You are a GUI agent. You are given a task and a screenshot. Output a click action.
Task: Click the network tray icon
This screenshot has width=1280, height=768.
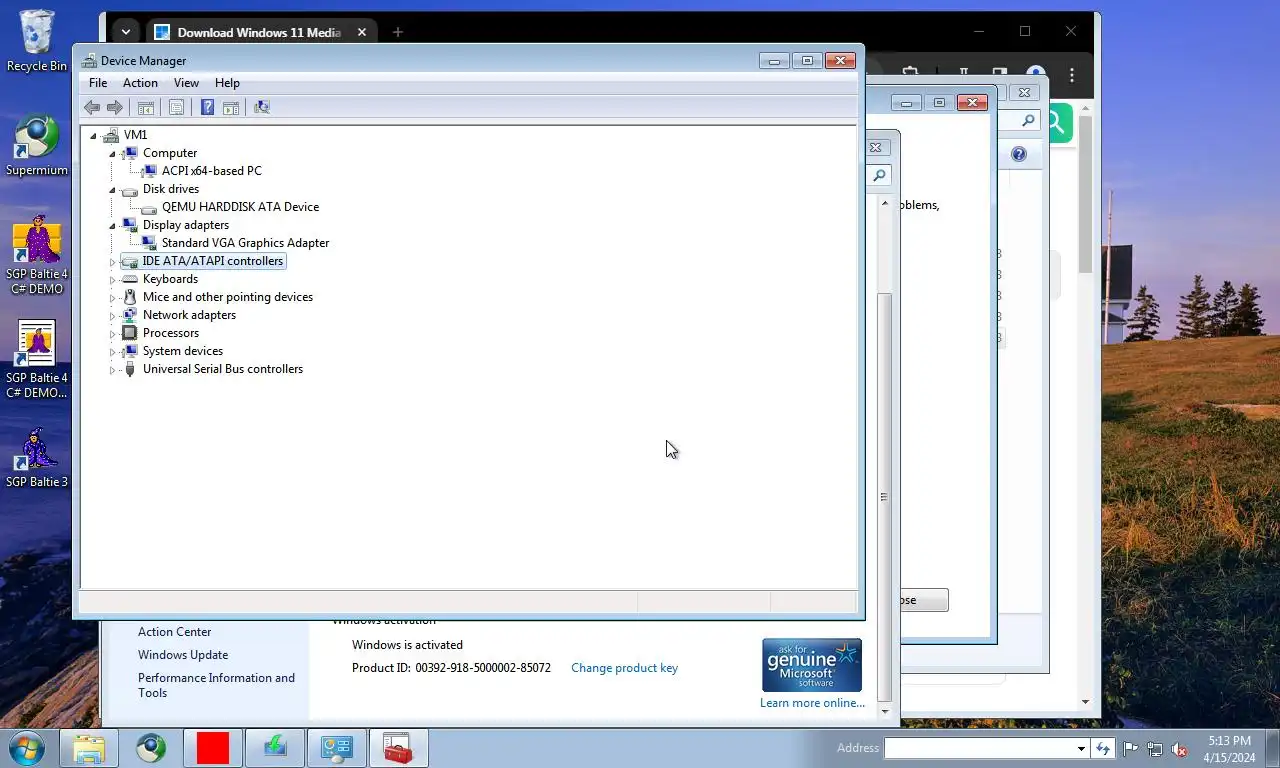point(1155,749)
